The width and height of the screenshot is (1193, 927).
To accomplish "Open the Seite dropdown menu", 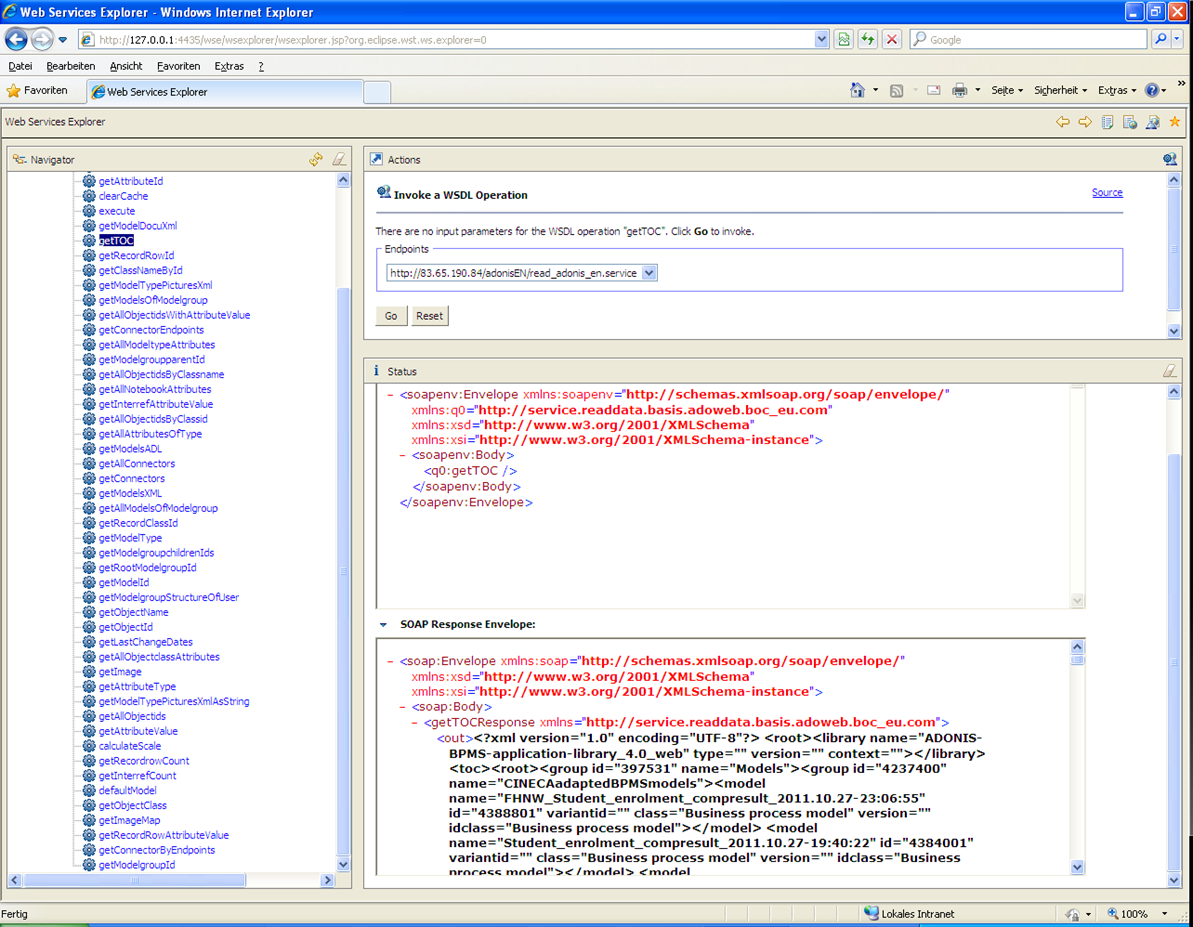I will point(1007,91).
